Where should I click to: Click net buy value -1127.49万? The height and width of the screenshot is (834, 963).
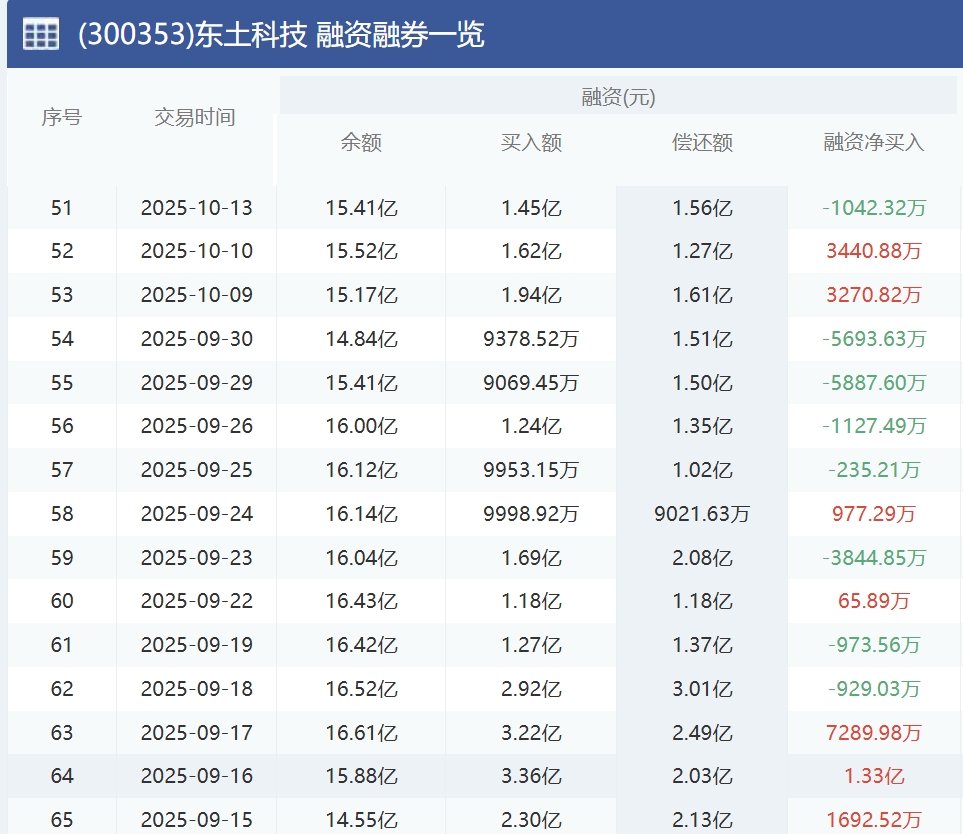click(873, 426)
